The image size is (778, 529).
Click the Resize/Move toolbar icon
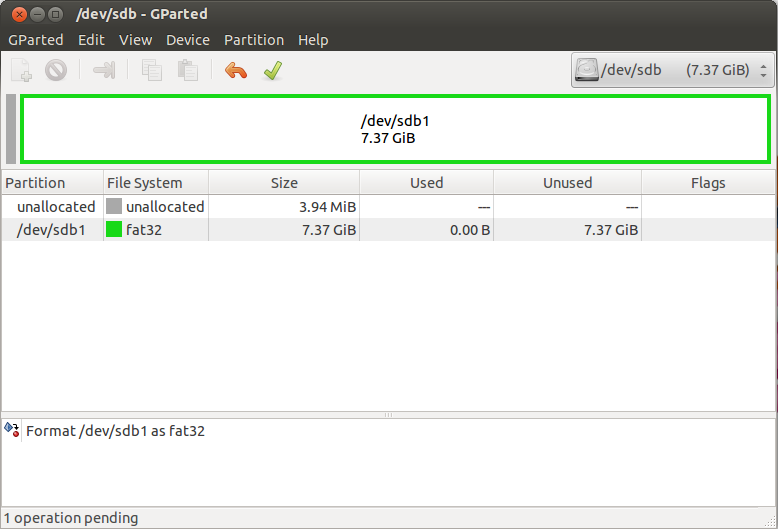point(104,70)
